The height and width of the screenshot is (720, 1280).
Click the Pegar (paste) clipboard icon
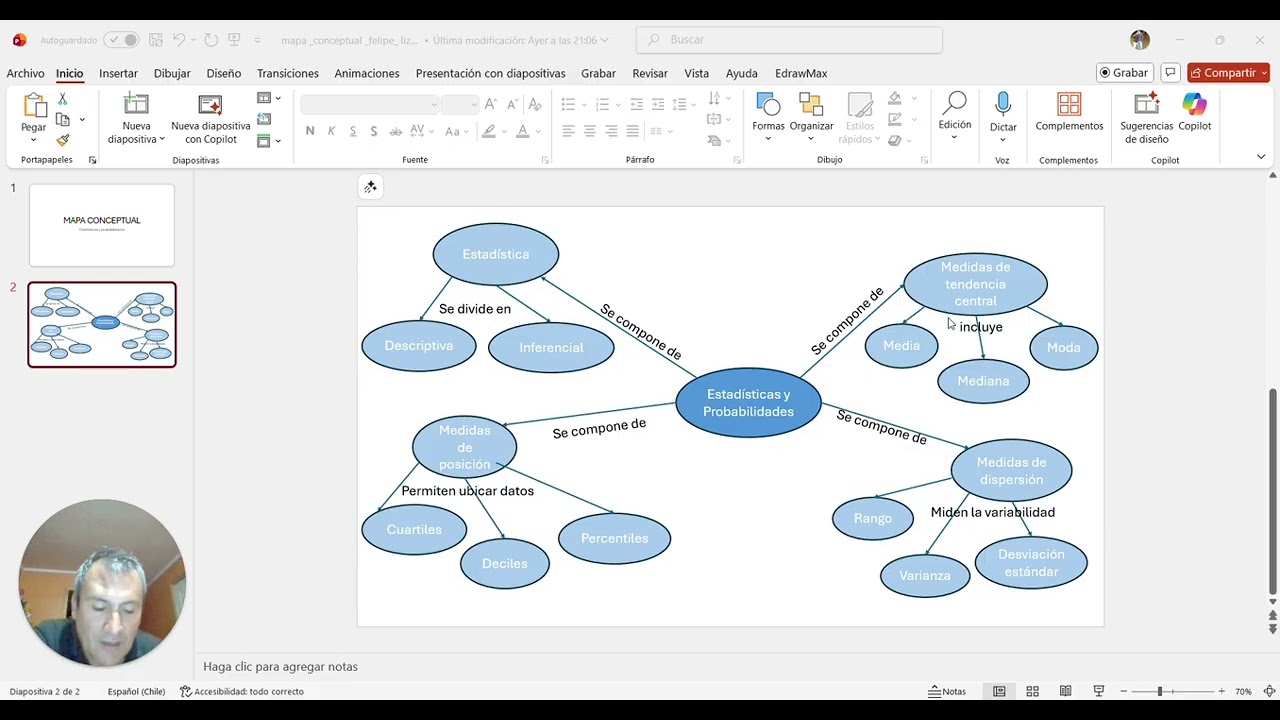coord(34,105)
